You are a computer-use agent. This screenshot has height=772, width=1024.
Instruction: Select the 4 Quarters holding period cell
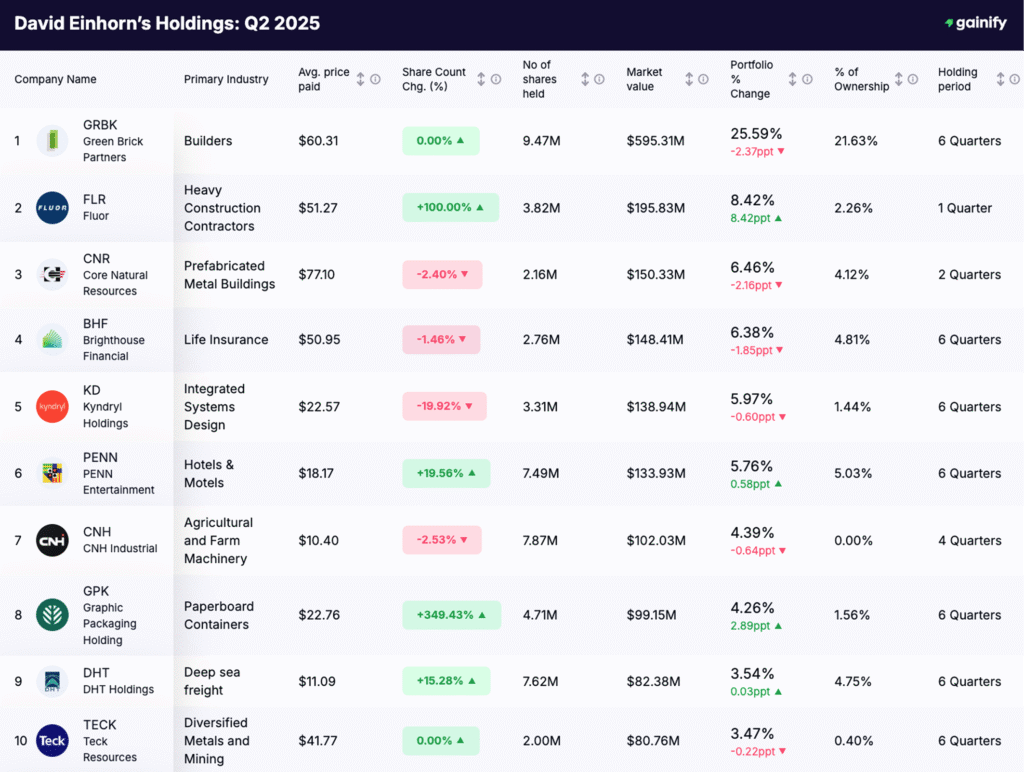[x=969, y=540]
